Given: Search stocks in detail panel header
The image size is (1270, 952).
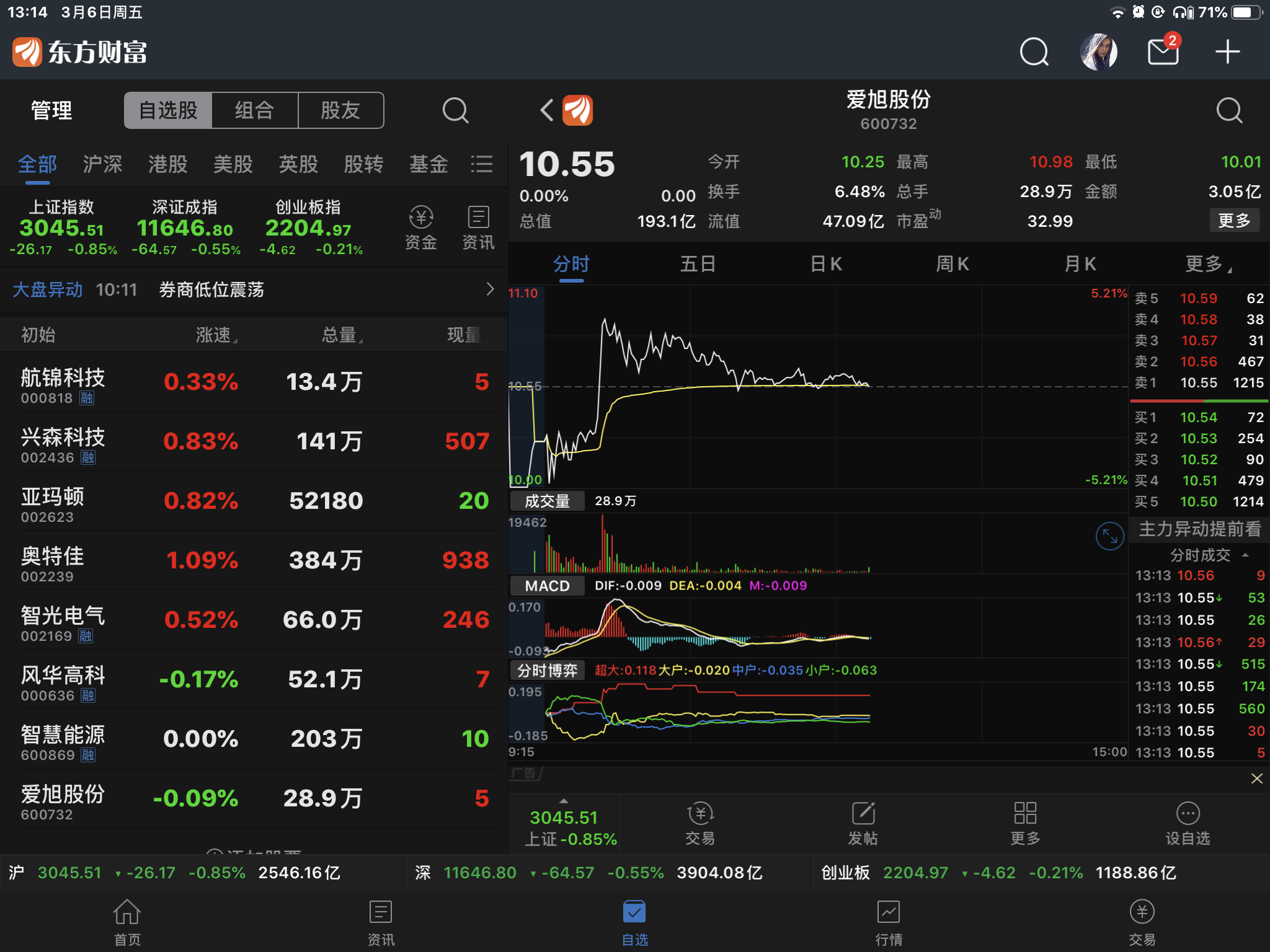Looking at the screenshot, I should 1229,111.
